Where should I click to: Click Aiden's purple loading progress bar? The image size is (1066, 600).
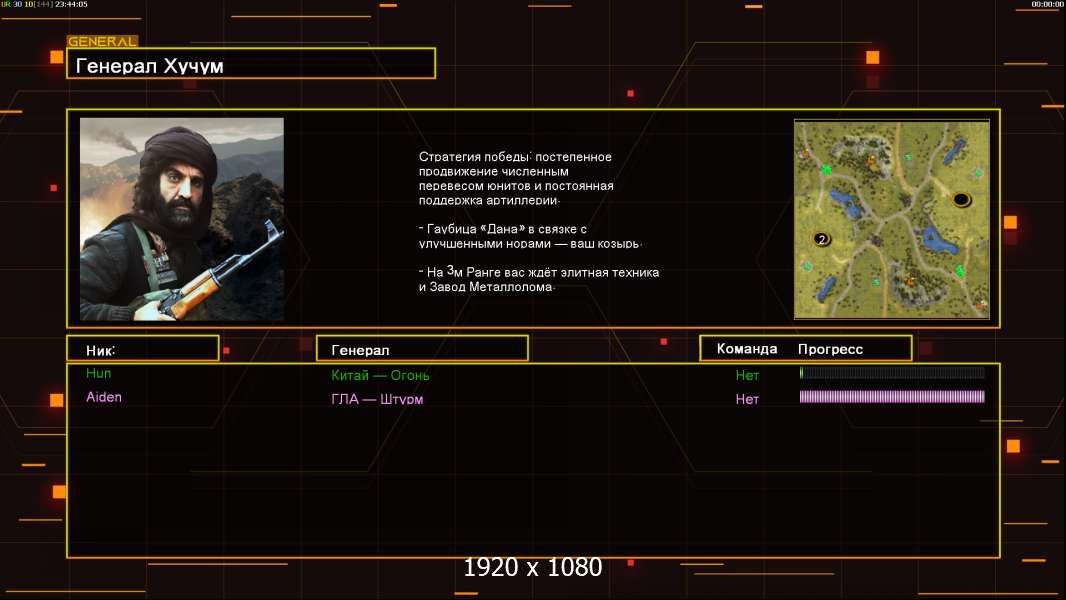tap(892, 396)
